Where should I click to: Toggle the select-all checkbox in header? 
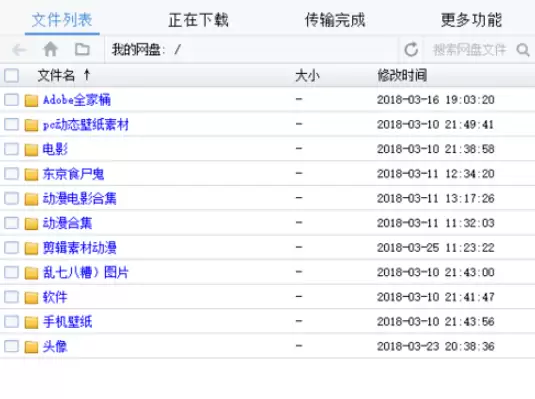tap(11, 75)
